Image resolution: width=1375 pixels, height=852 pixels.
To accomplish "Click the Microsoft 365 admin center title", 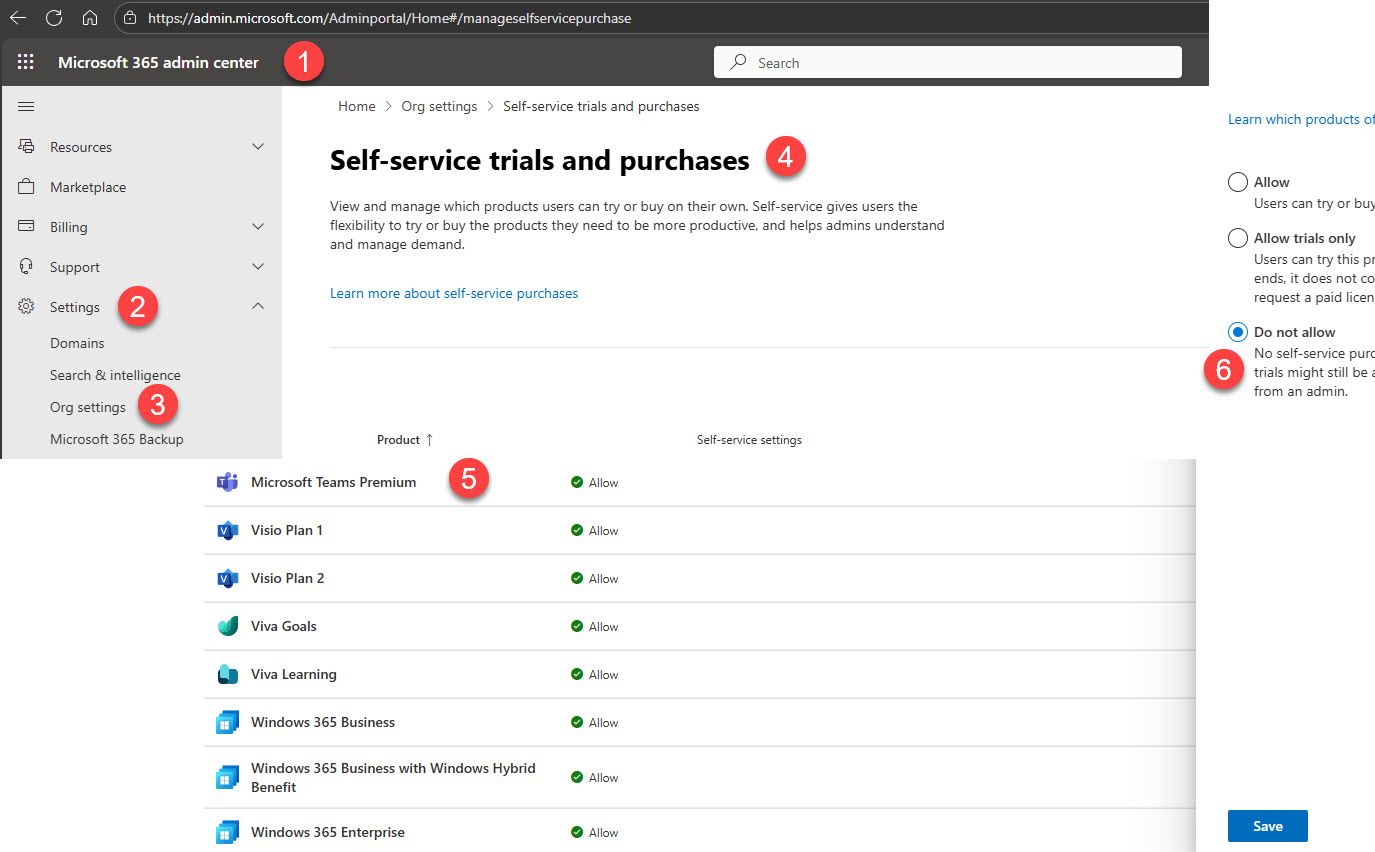I will click(158, 62).
